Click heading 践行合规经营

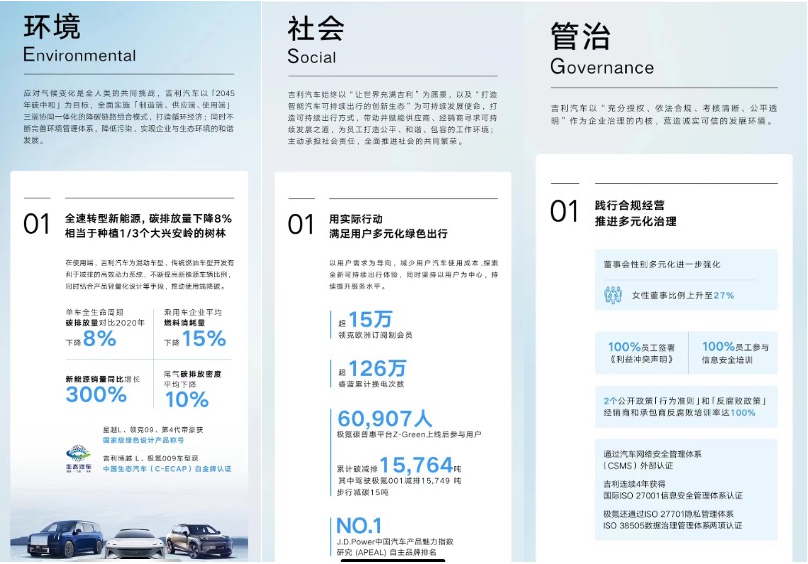coord(630,205)
